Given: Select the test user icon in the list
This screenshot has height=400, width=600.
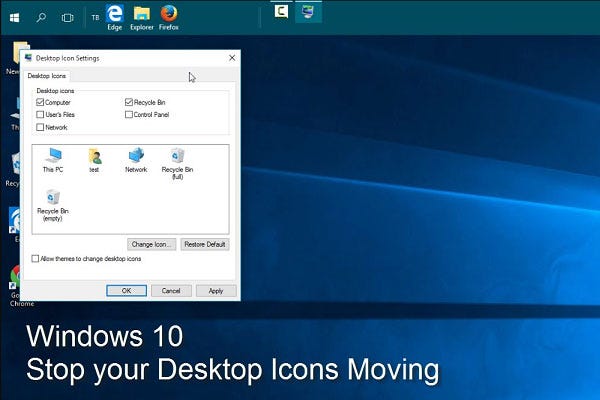Looking at the screenshot, I should [x=94, y=160].
